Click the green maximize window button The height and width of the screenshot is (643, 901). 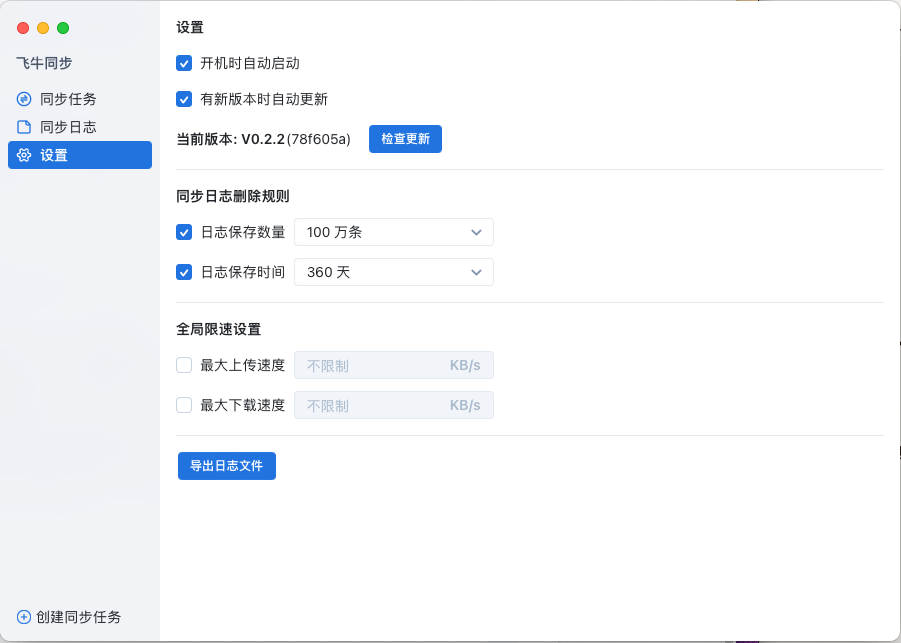tap(63, 28)
